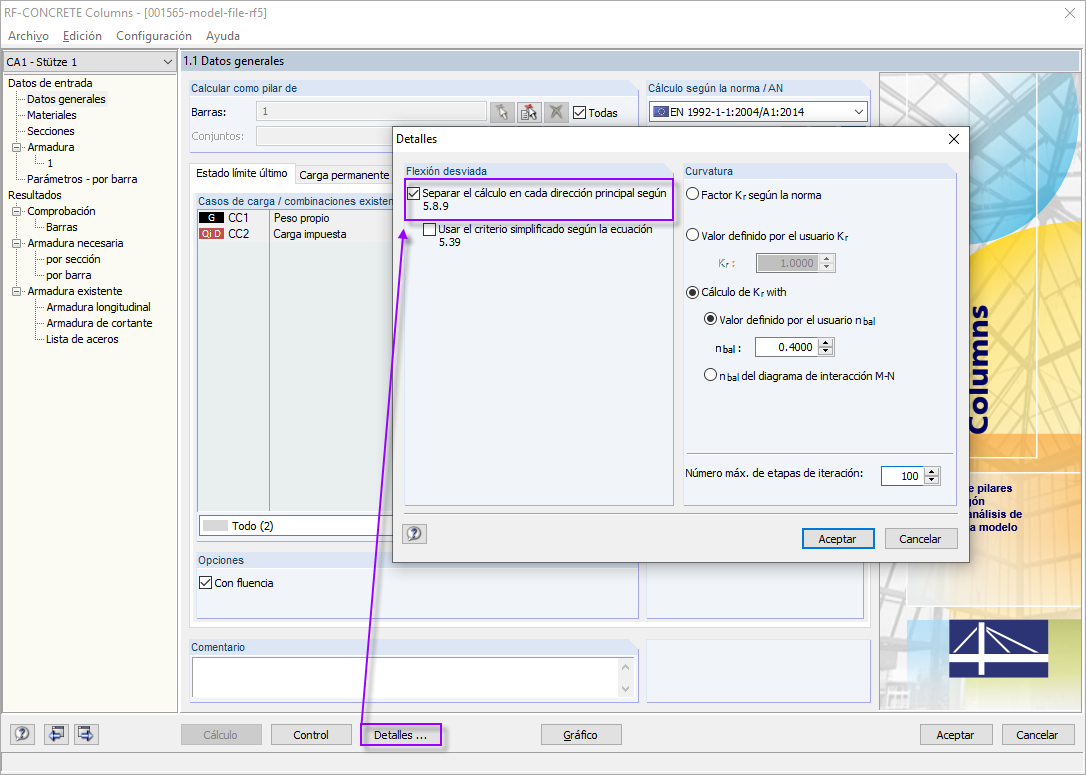1086x775 pixels.
Task: Uncheck Separar el cálculo en cada dirección principal
Action: point(413,193)
